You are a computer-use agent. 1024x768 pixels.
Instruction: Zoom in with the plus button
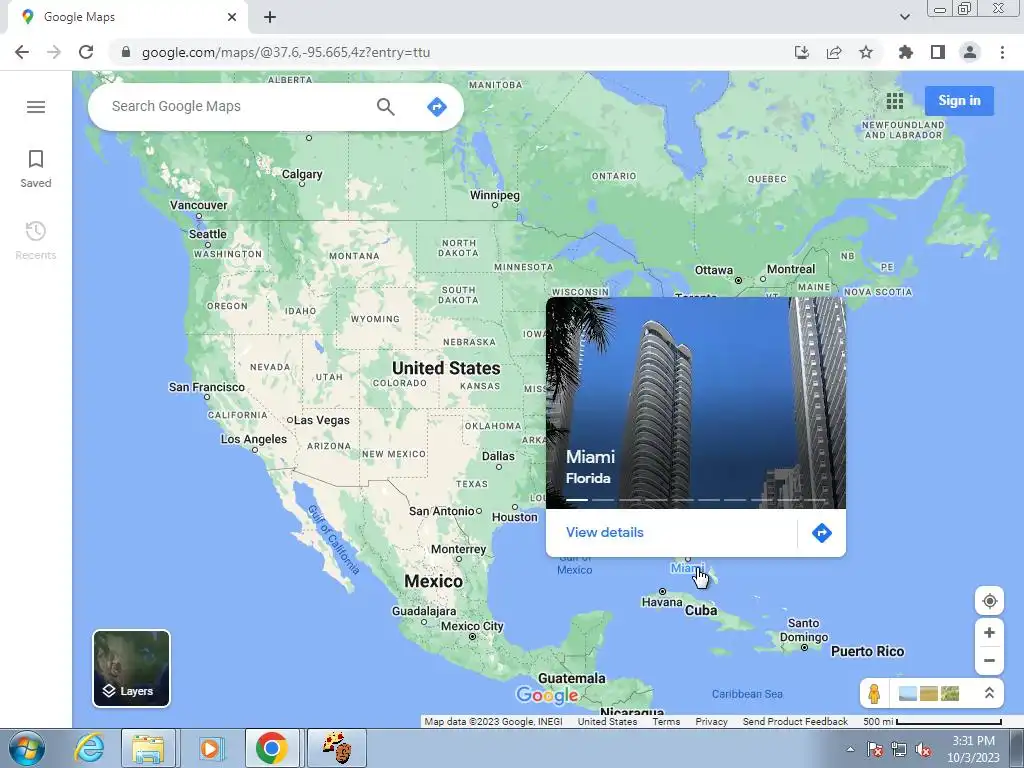point(989,632)
